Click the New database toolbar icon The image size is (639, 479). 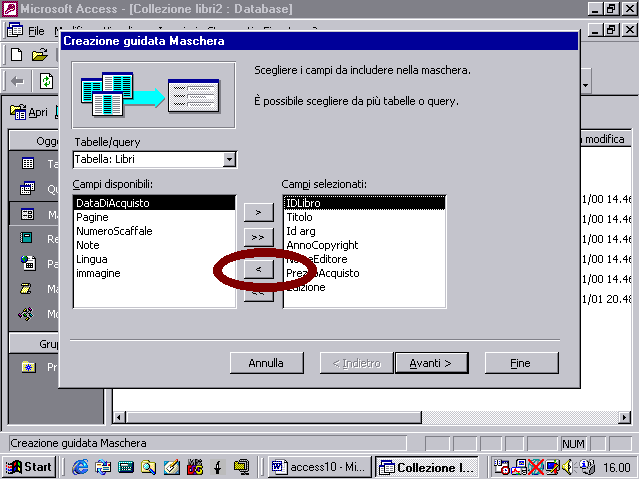tap(16, 54)
